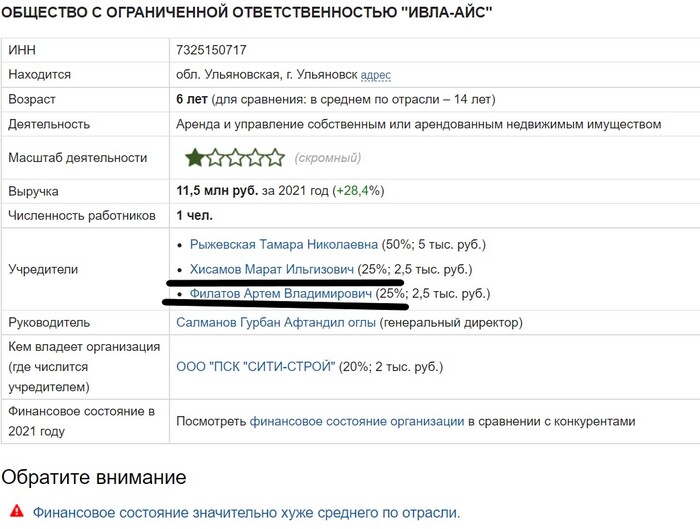Click the revenue value '11,5 млн руб.'
The width and height of the screenshot is (700, 529).
point(217,191)
